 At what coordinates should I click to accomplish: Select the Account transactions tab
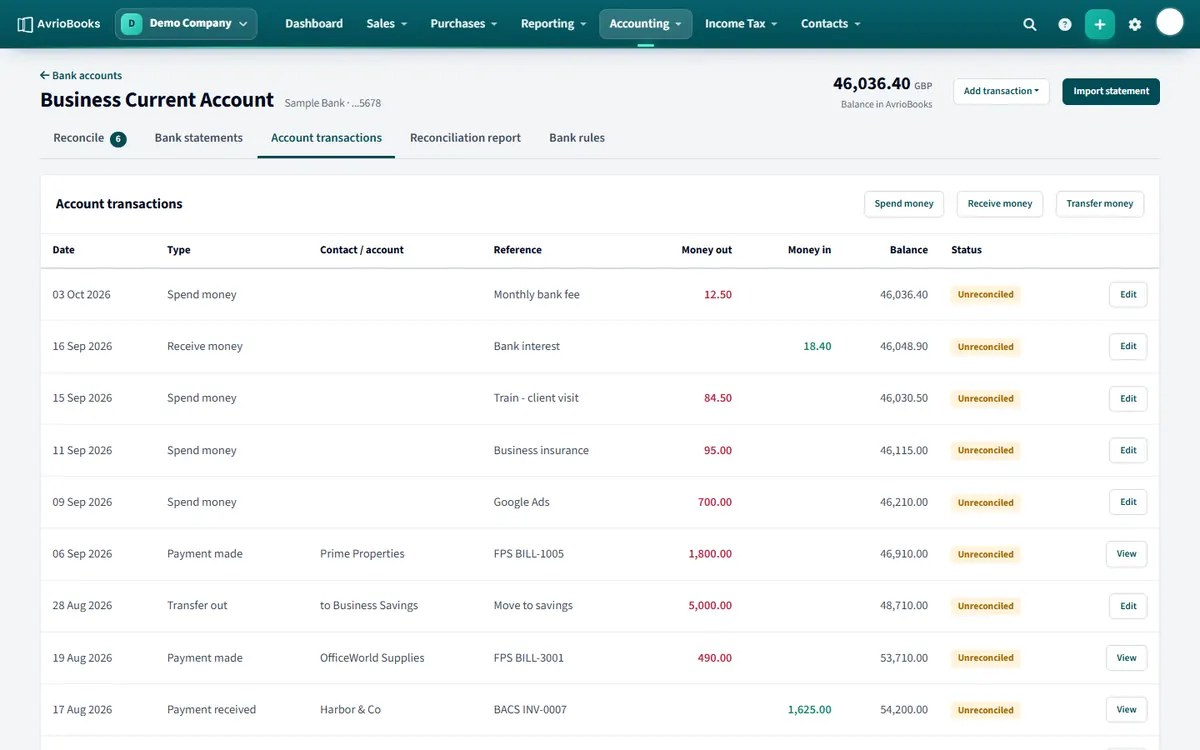click(326, 138)
